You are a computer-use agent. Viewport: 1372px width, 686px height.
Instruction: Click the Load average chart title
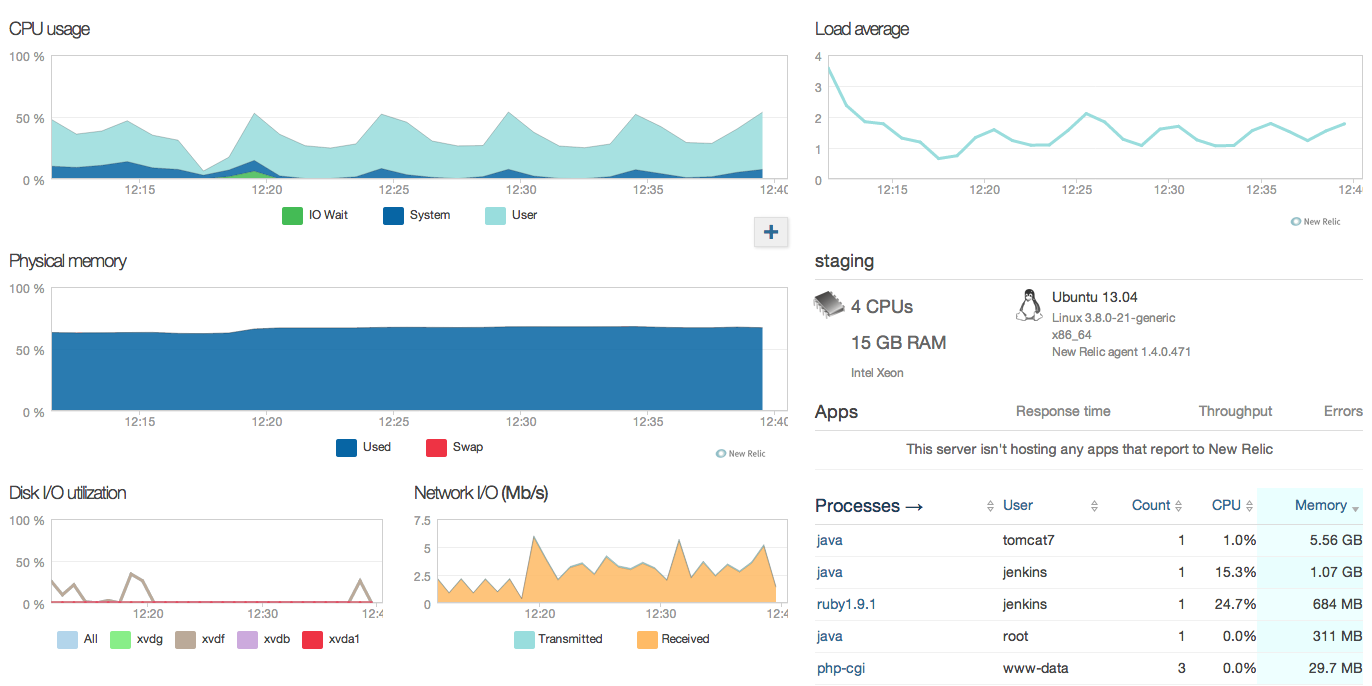(862, 29)
